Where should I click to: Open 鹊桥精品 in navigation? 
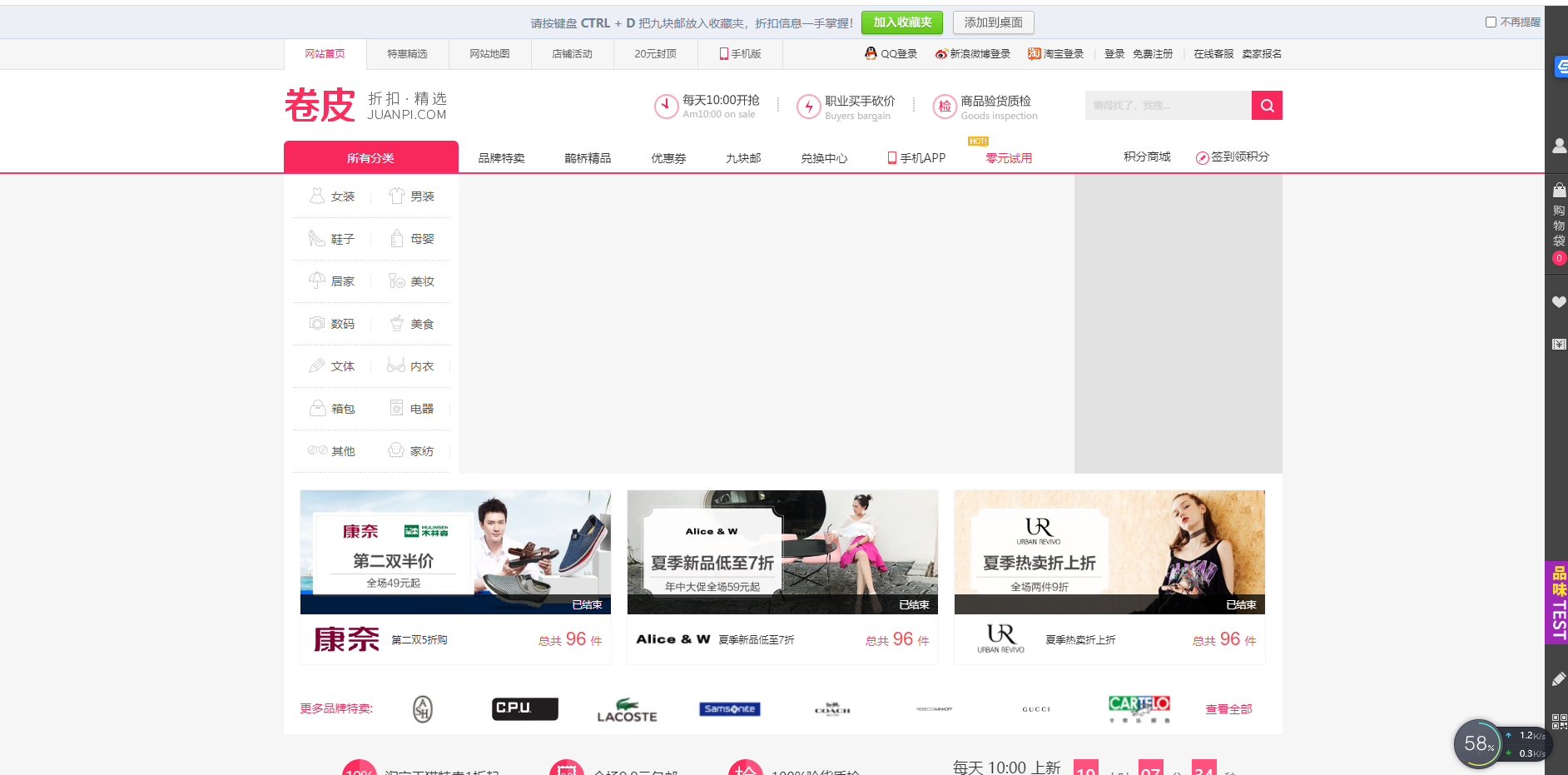[x=588, y=158]
